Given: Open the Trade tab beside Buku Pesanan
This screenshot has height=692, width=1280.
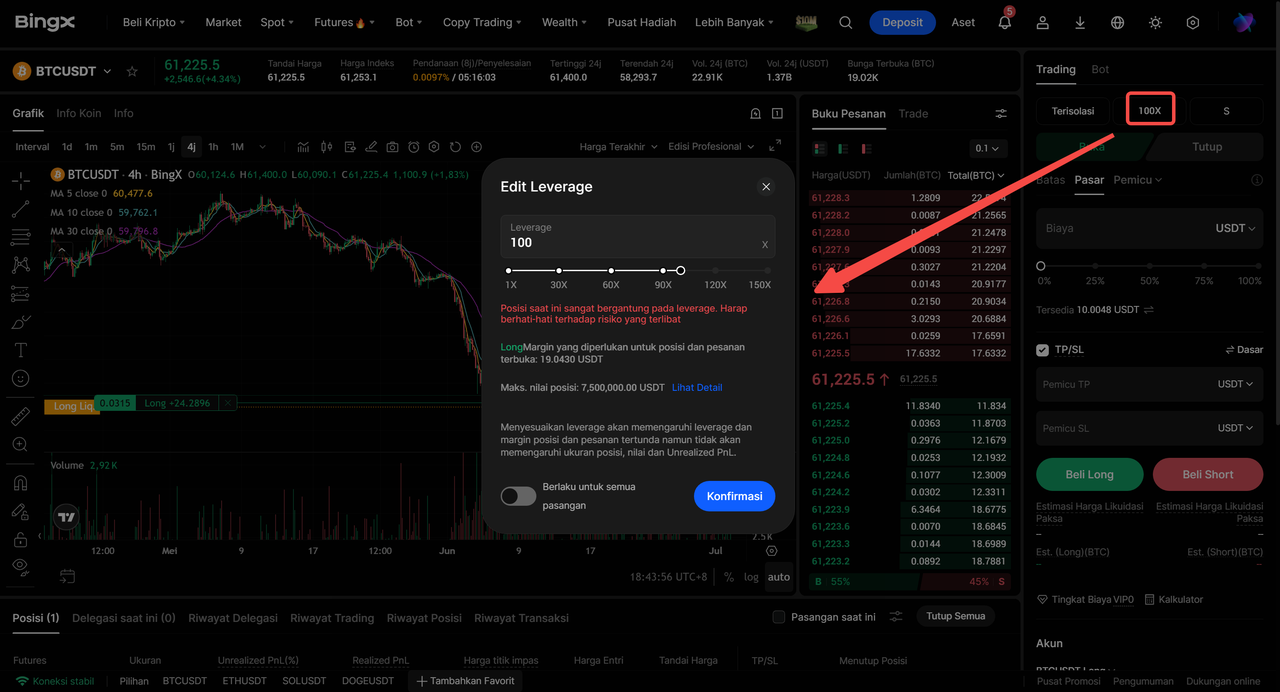Looking at the screenshot, I should 913,114.
